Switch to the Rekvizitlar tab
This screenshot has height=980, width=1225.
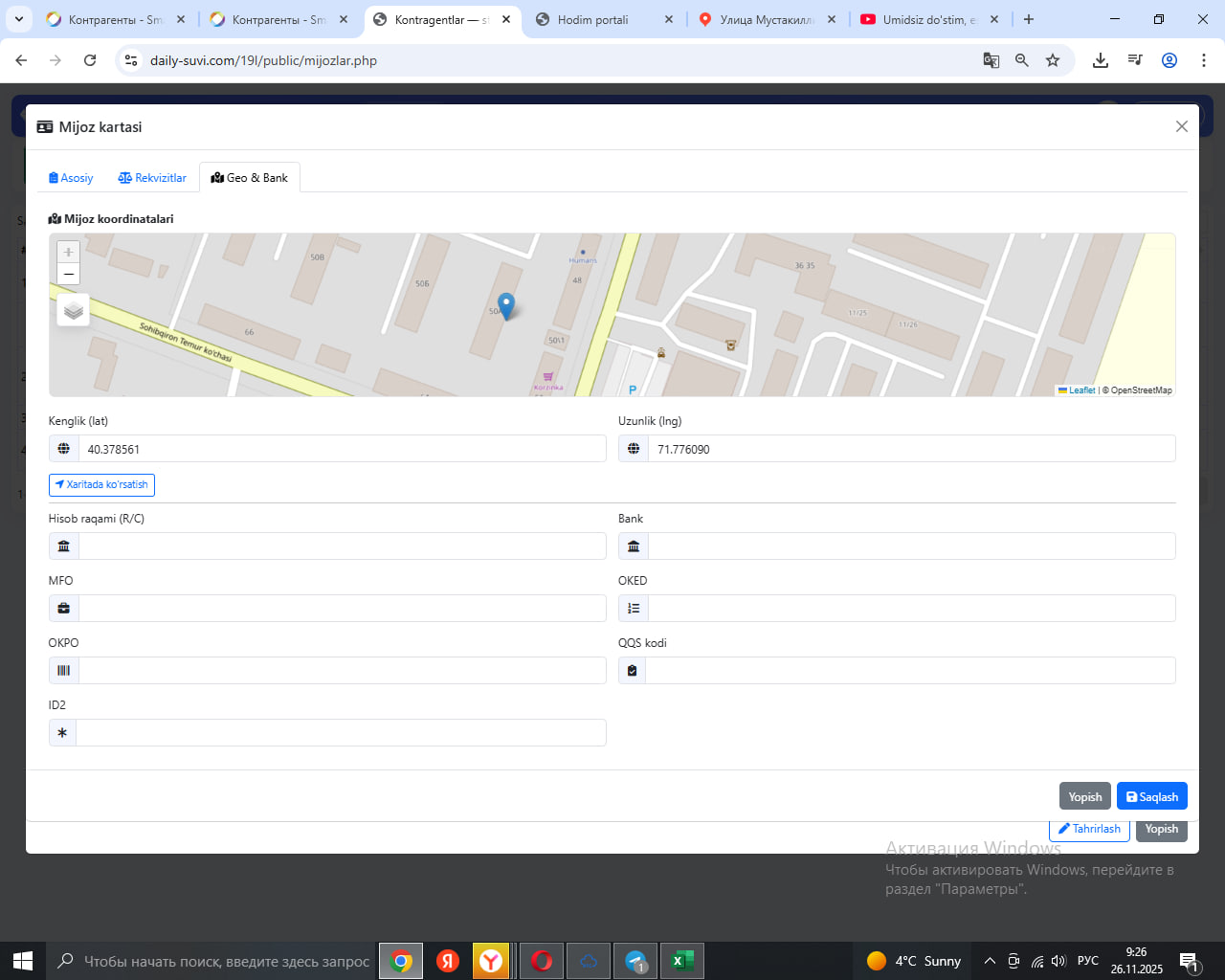(x=152, y=178)
